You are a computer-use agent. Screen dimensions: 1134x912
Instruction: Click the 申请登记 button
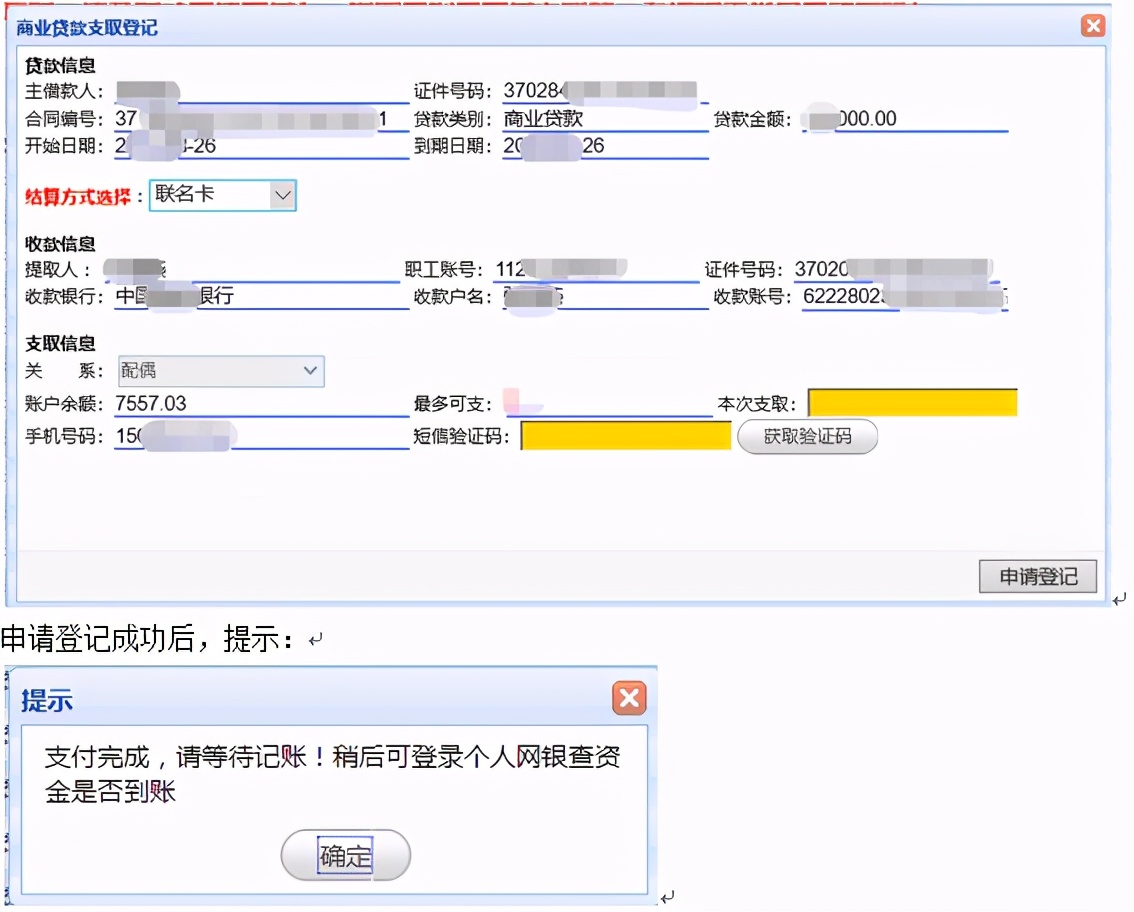click(x=1038, y=577)
